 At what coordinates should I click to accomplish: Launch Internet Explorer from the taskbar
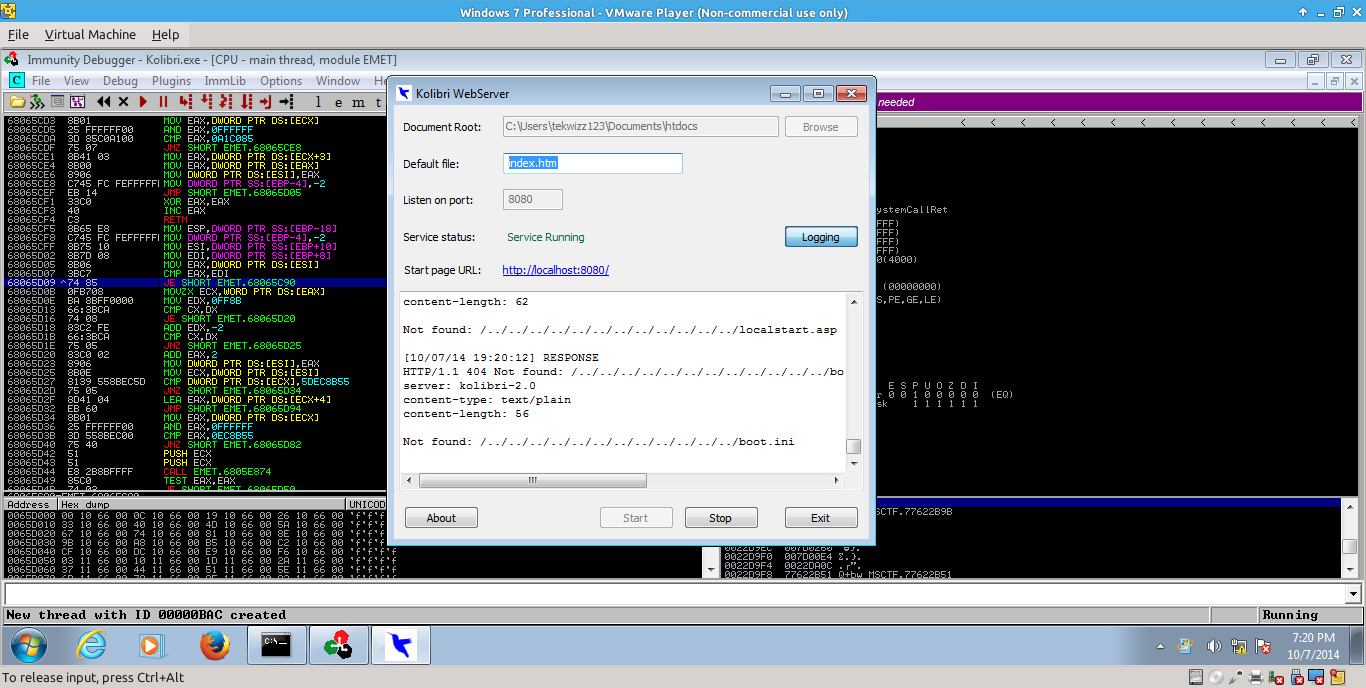(92, 646)
